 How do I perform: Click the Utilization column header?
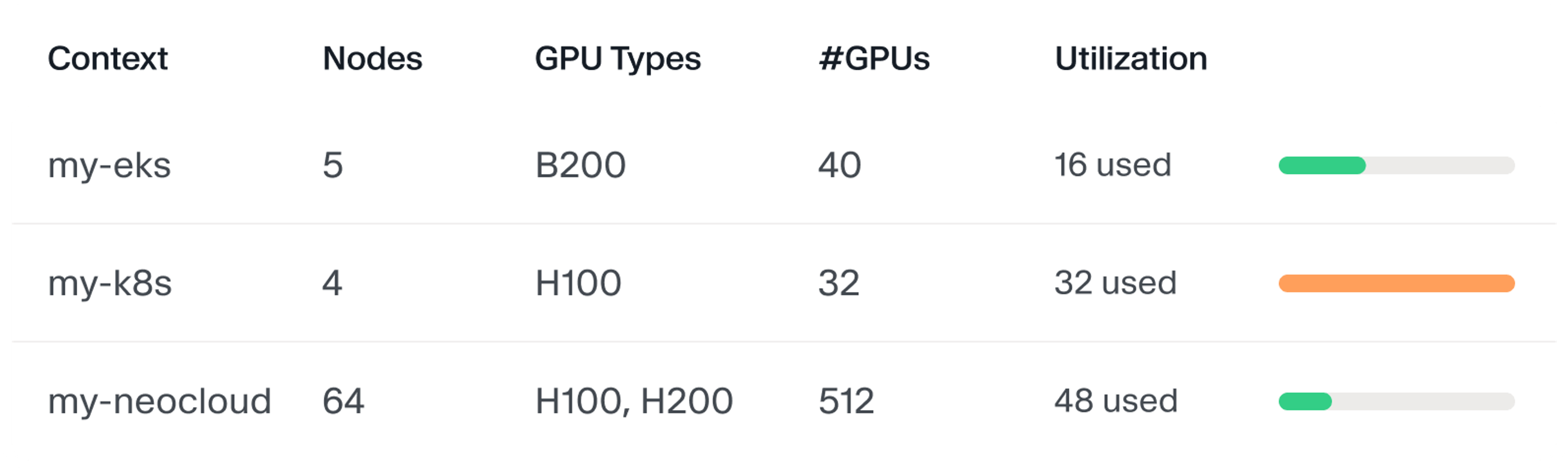tap(1131, 59)
